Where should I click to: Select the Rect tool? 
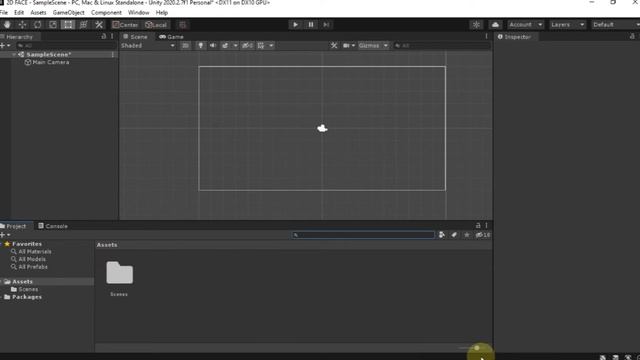(68, 24)
